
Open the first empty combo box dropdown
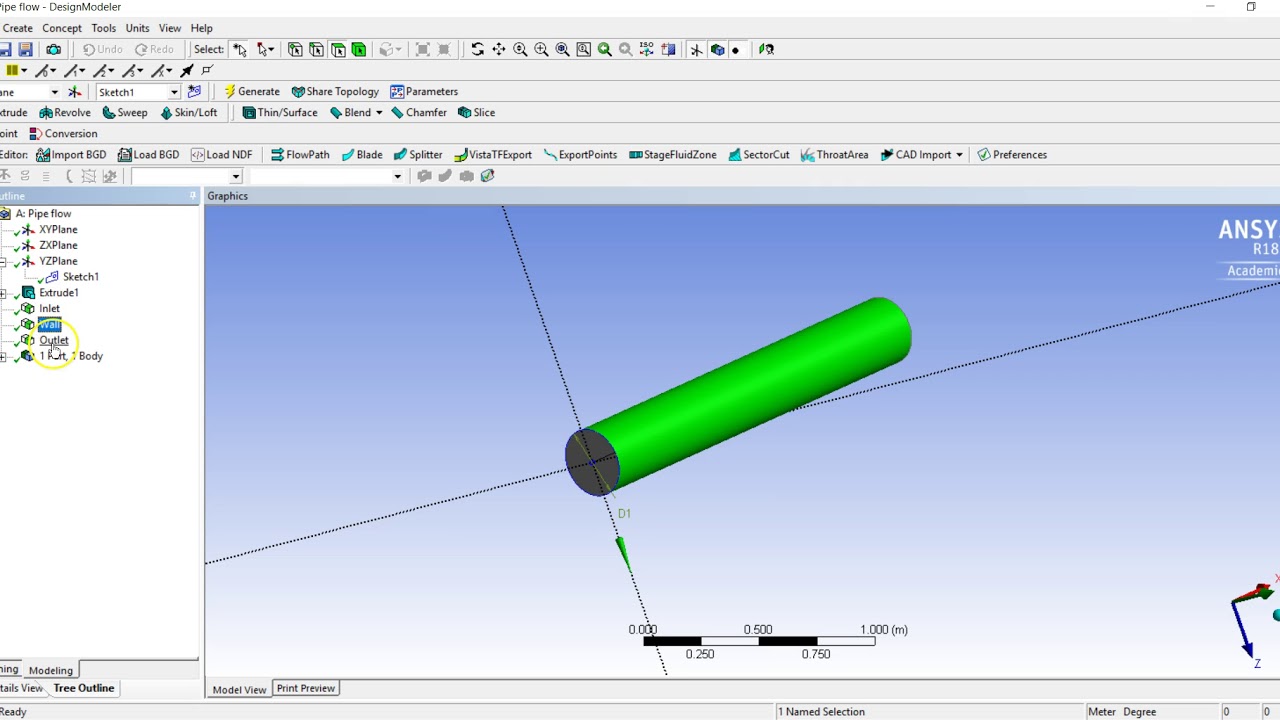[x=236, y=177]
